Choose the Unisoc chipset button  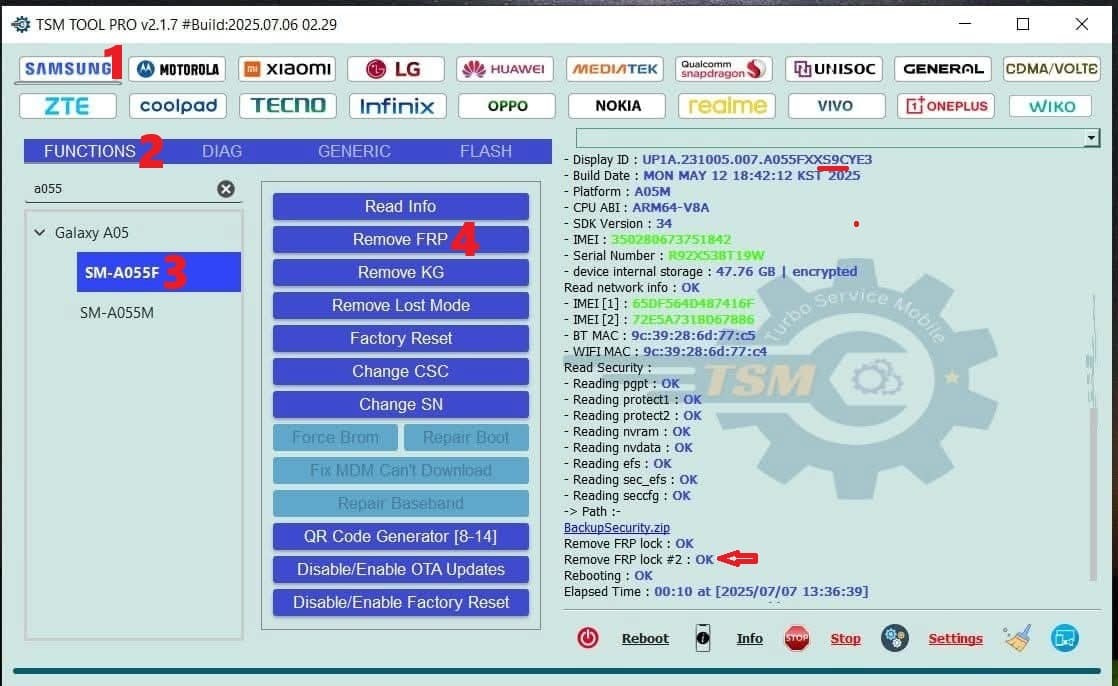tap(834, 69)
